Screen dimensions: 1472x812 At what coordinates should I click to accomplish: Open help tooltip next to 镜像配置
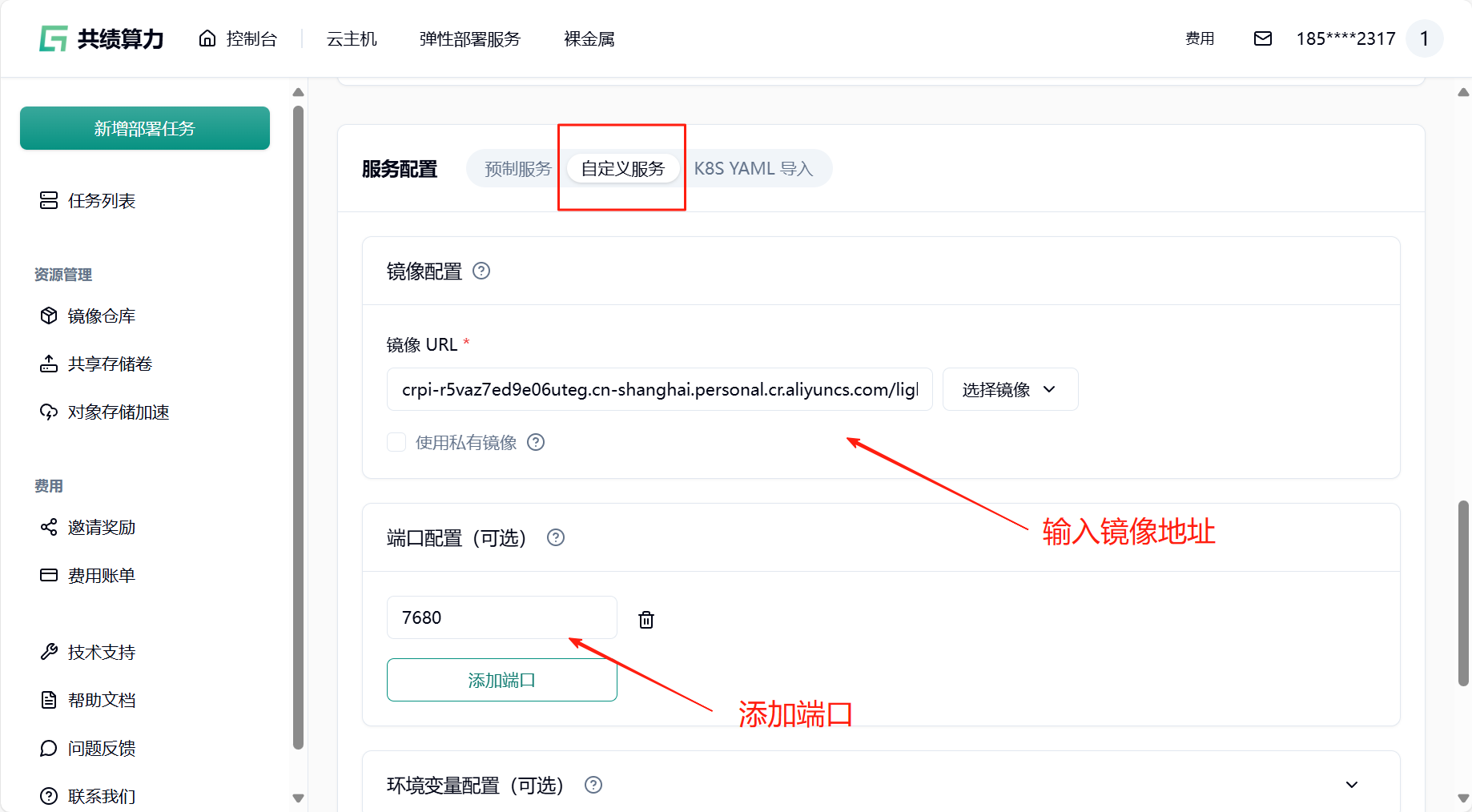(x=481, y=271)
